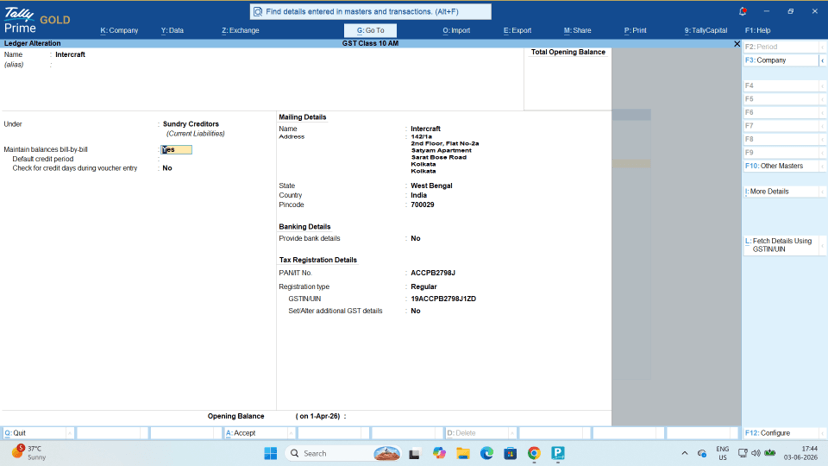Click address line Sarat Bose Road
Screen dimensions: 828x466
439,157
